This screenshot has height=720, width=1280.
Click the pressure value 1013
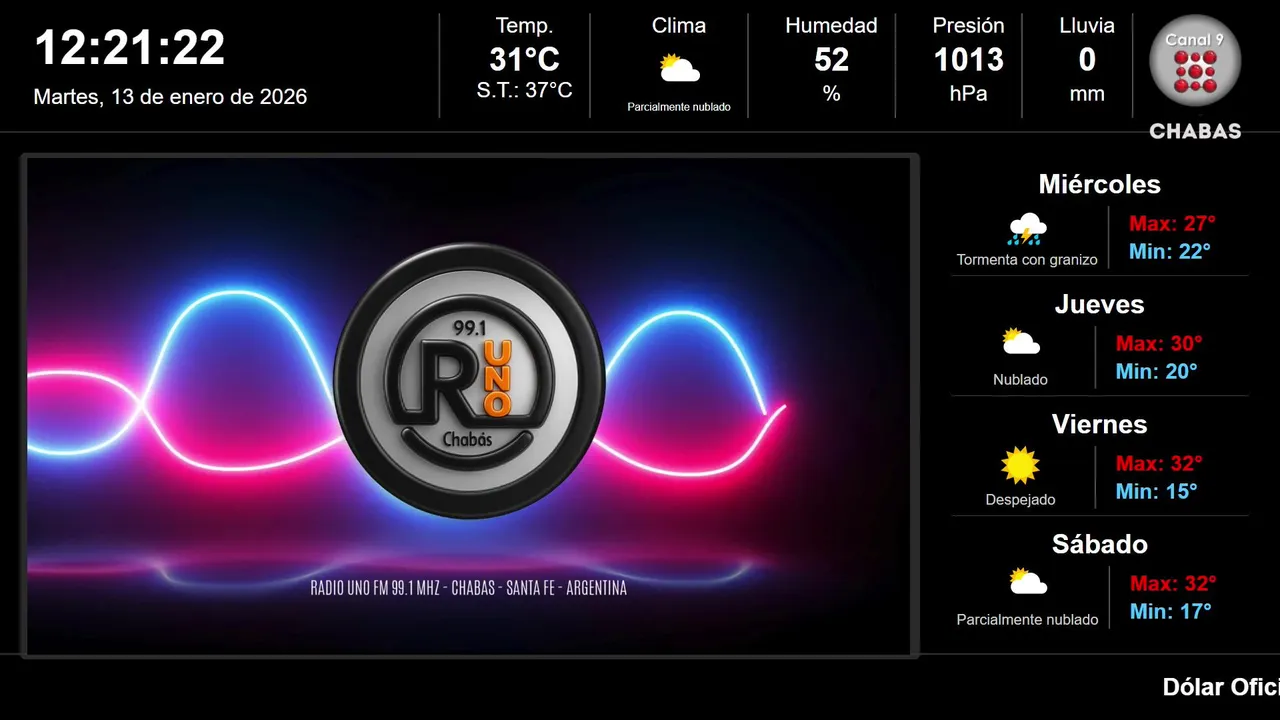coord(968,60)
